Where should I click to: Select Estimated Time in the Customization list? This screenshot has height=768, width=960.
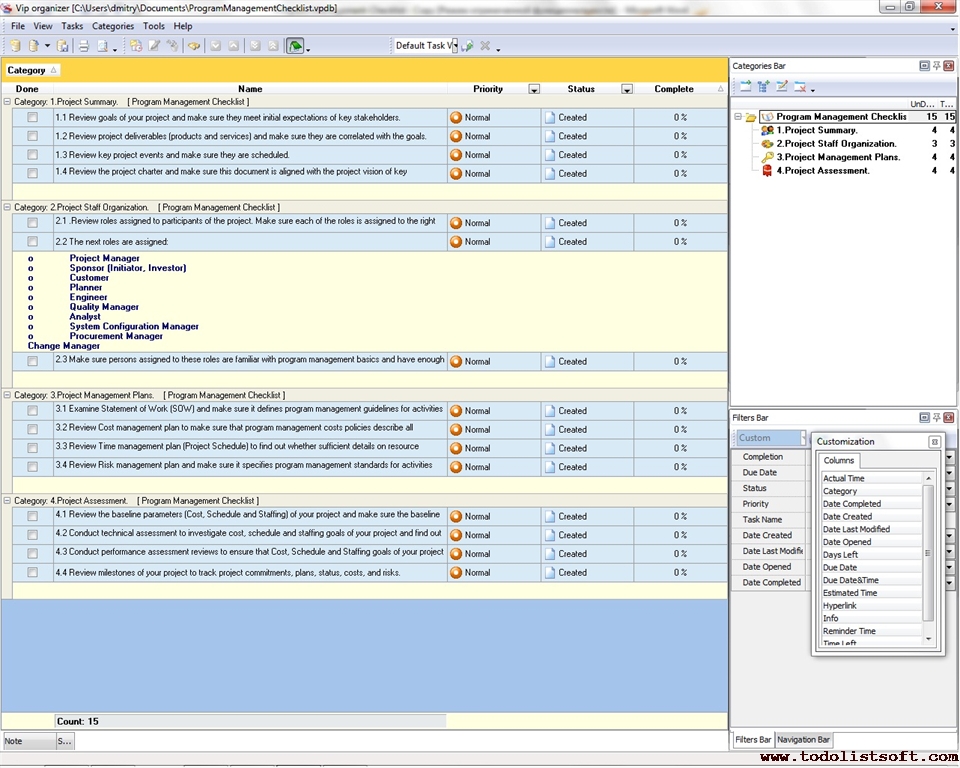tap(849, 593)
